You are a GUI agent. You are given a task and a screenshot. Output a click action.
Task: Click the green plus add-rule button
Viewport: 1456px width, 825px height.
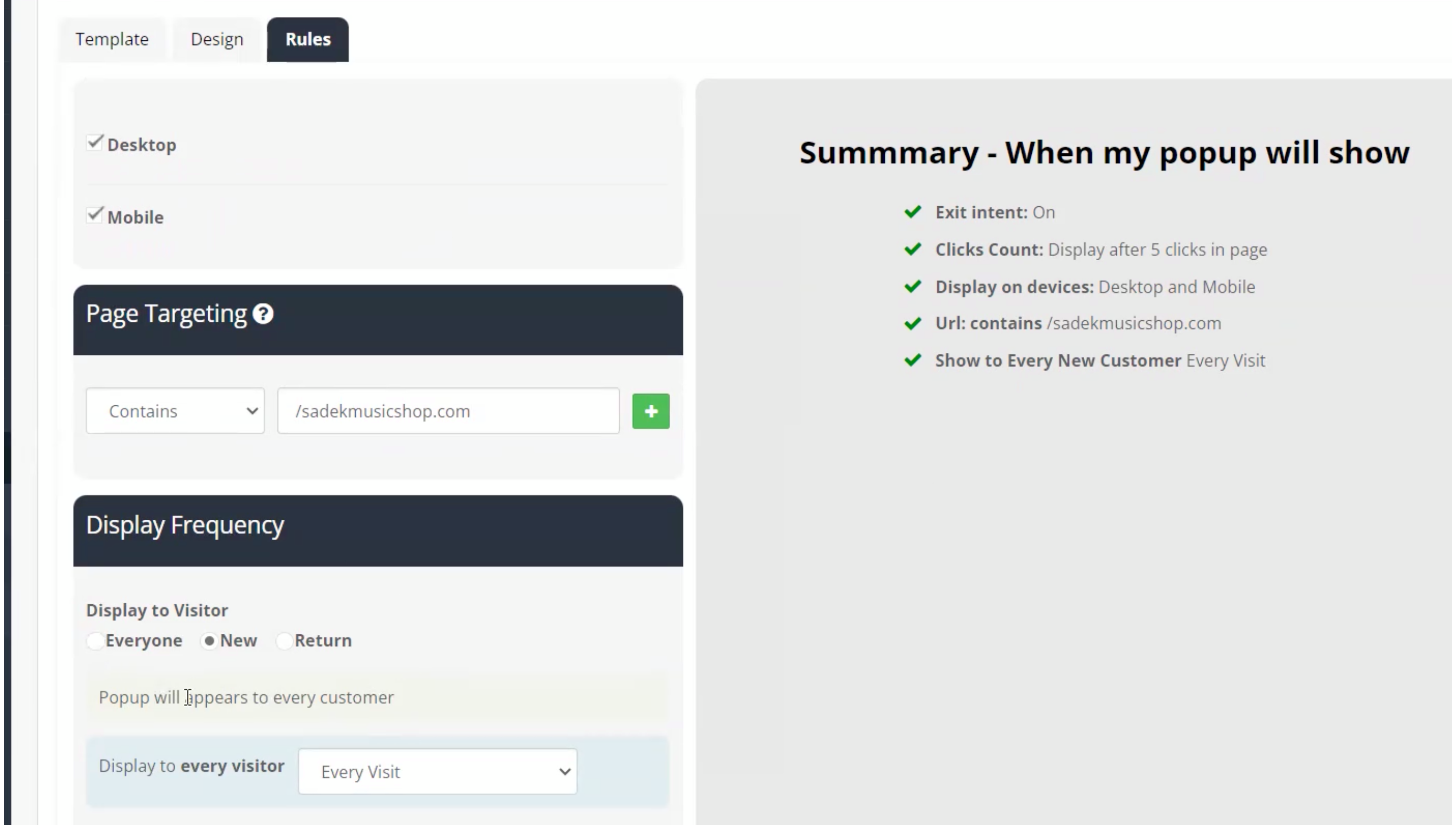(x=651, y=412)
